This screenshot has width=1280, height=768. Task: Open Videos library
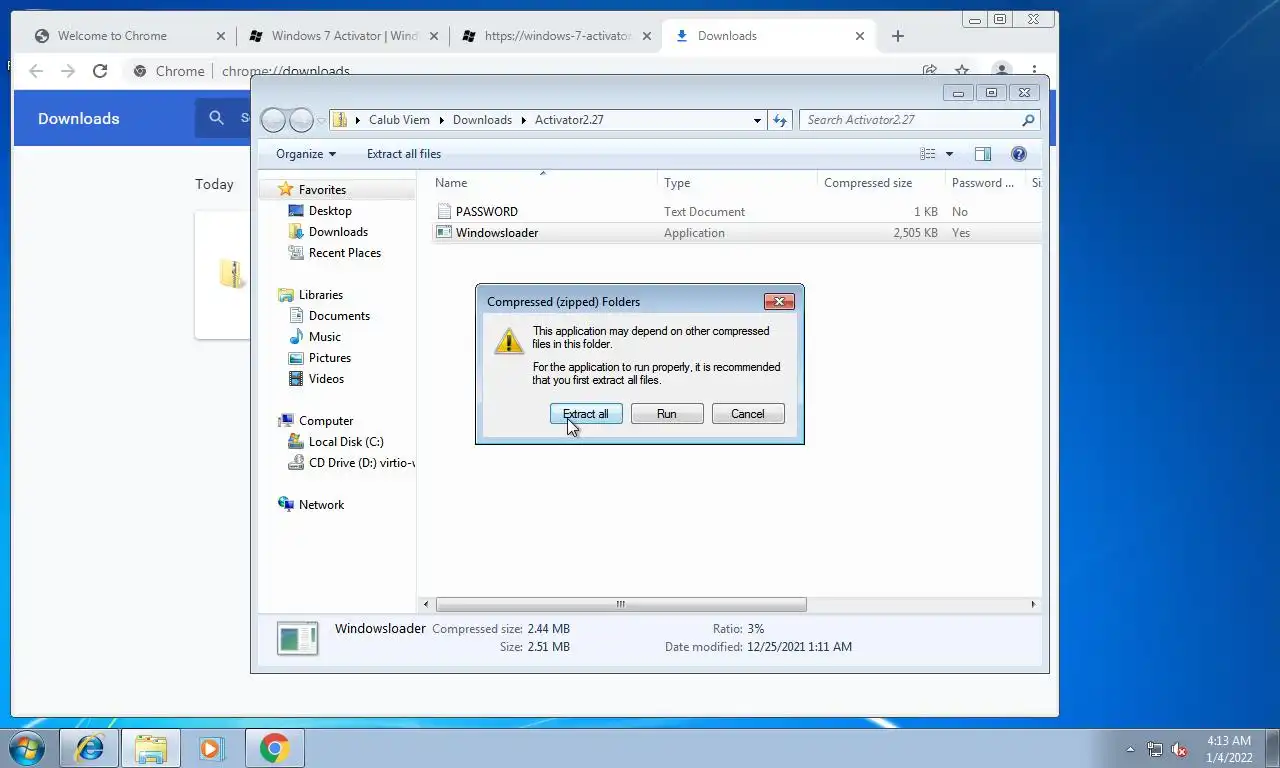326,379
